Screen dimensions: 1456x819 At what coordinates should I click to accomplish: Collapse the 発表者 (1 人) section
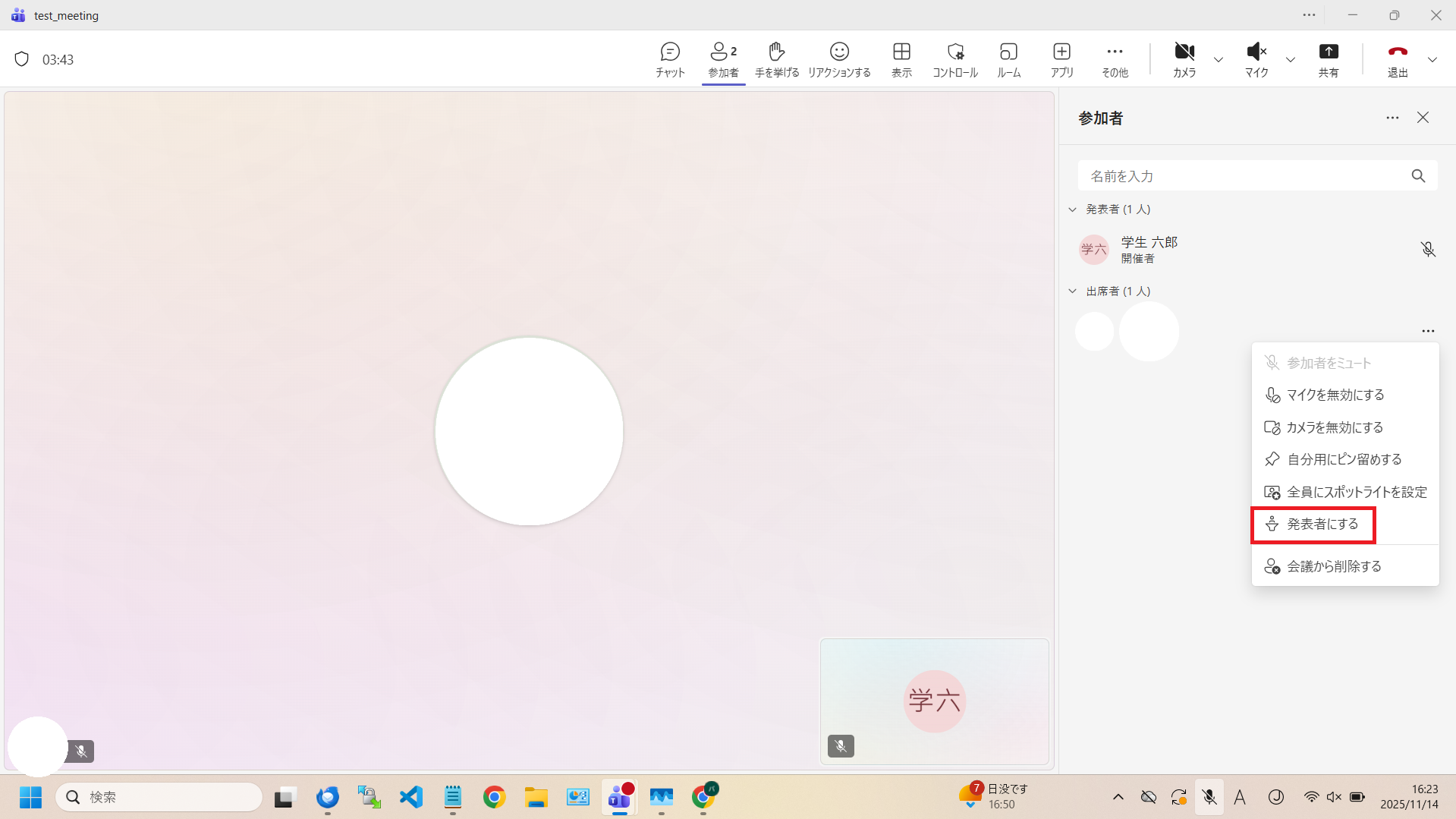click(x=1073, y=209)
